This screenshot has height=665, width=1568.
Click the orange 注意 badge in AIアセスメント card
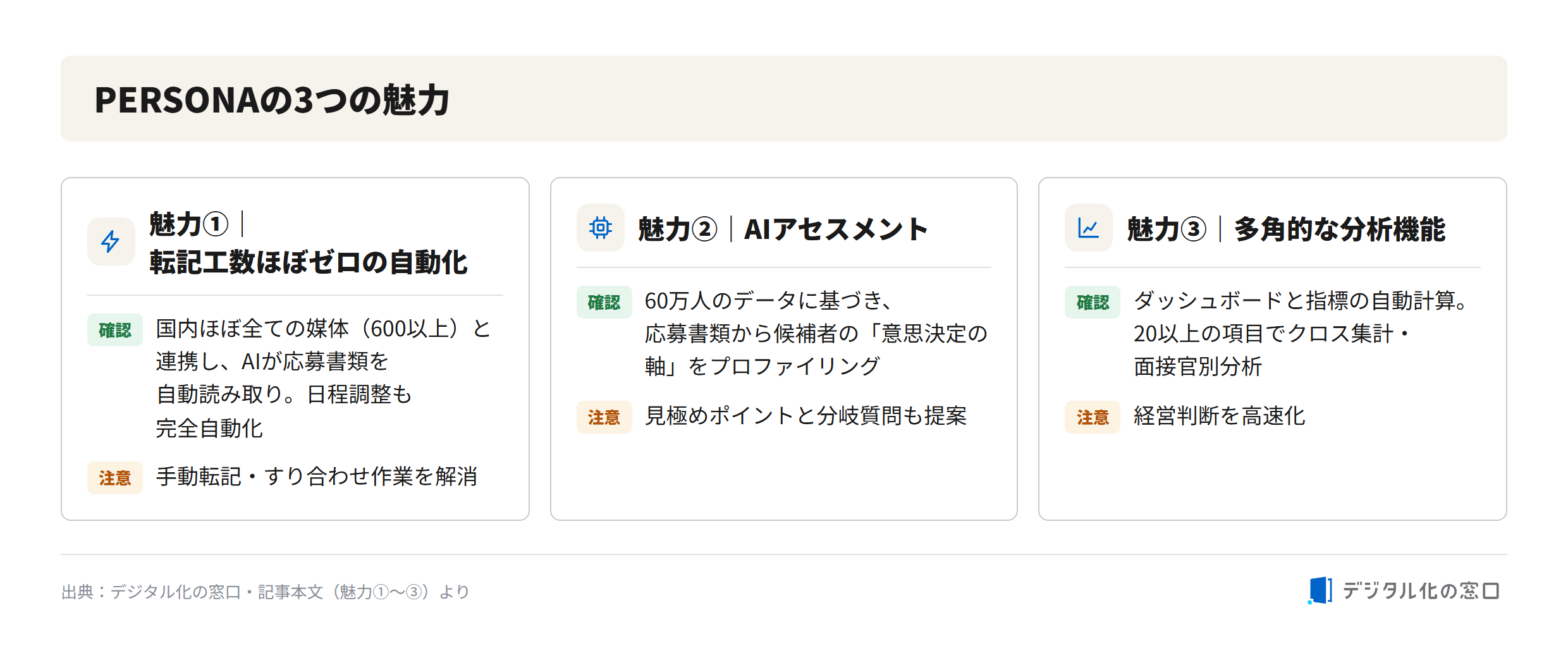(604, 417)
